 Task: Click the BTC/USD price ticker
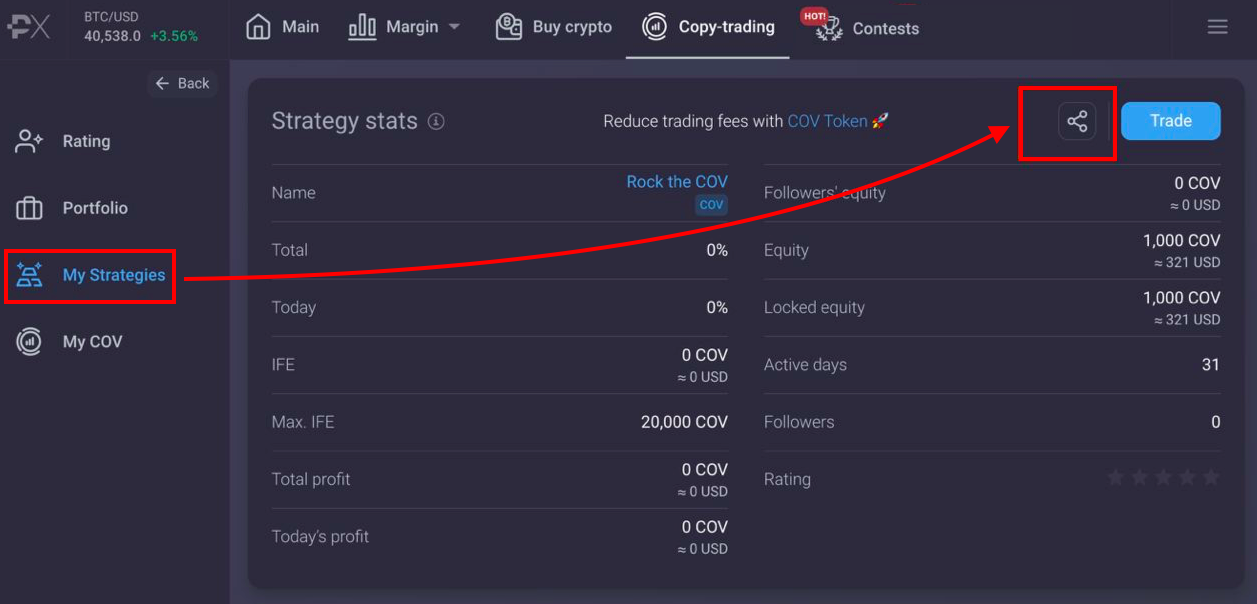pyautogui.click(x=140, y=27)
